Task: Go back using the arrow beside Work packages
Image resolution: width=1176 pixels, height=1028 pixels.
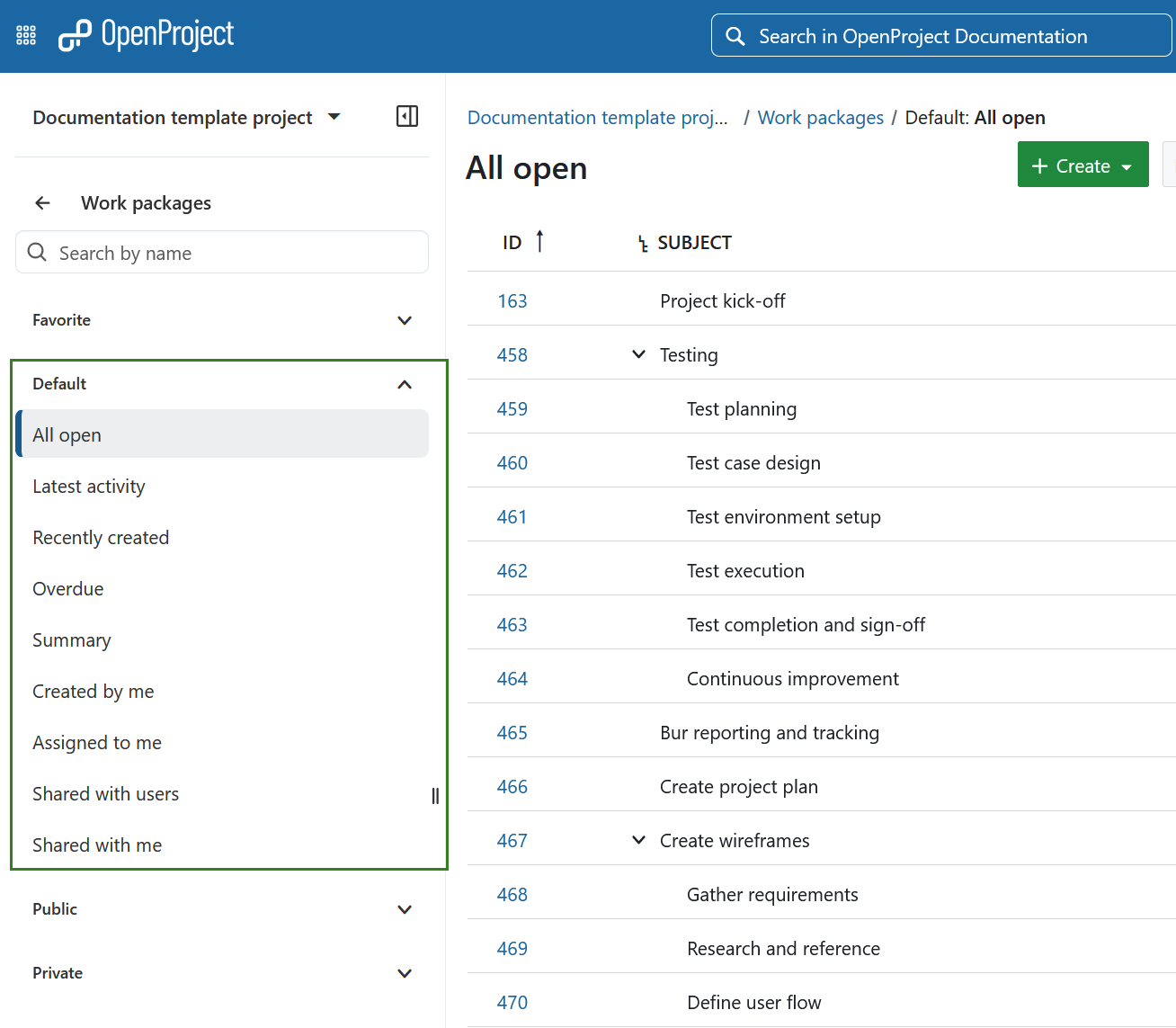Action: [x=42, y=202]
